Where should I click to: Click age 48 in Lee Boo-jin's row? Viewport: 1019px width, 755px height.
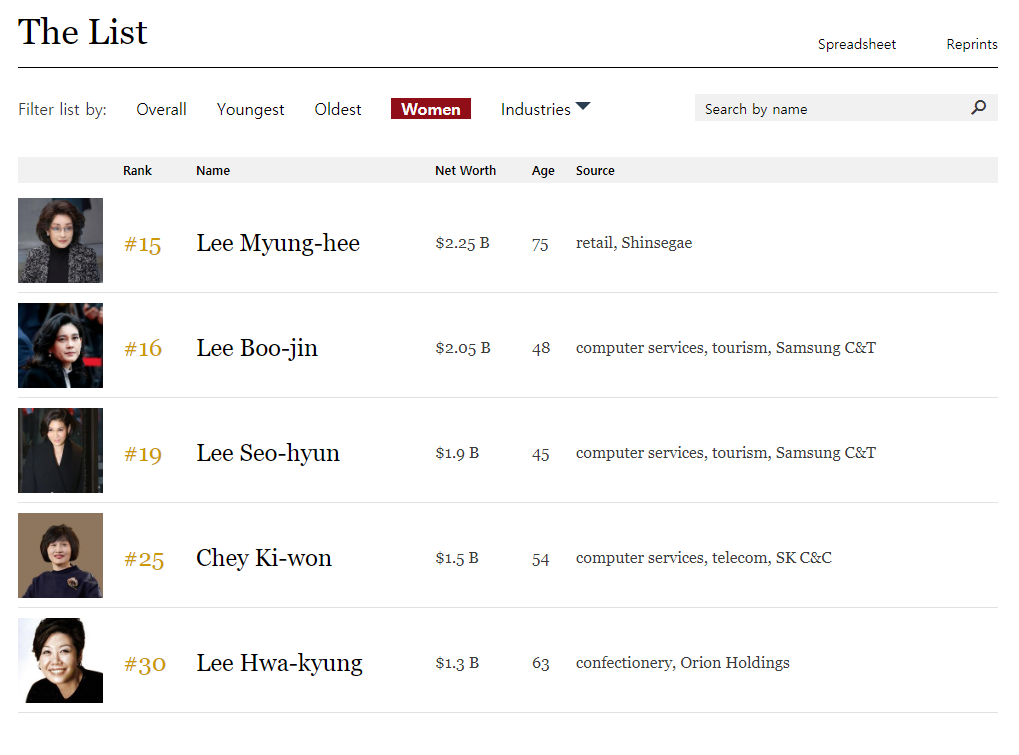tap(541, 348)
